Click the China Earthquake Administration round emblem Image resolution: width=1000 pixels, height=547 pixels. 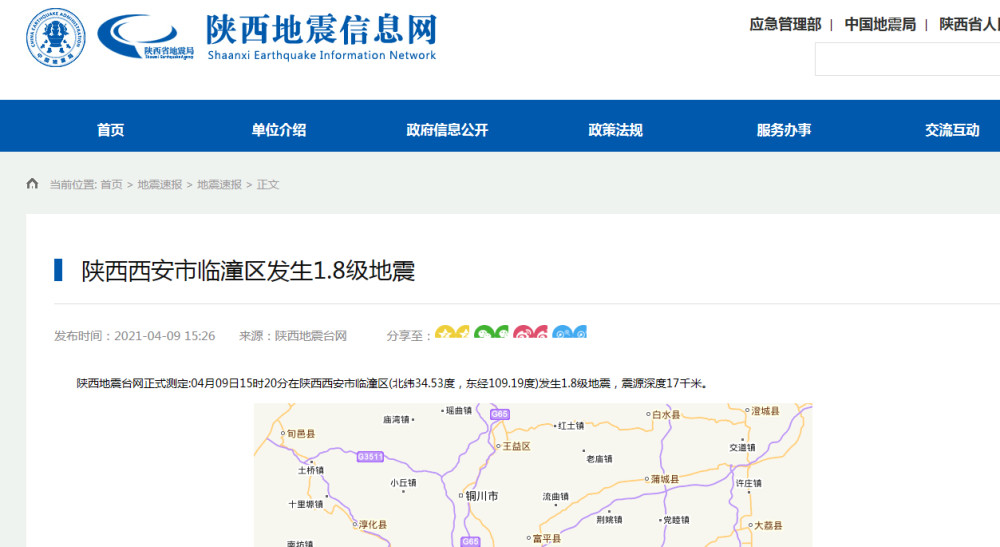[x=55, y=38]
